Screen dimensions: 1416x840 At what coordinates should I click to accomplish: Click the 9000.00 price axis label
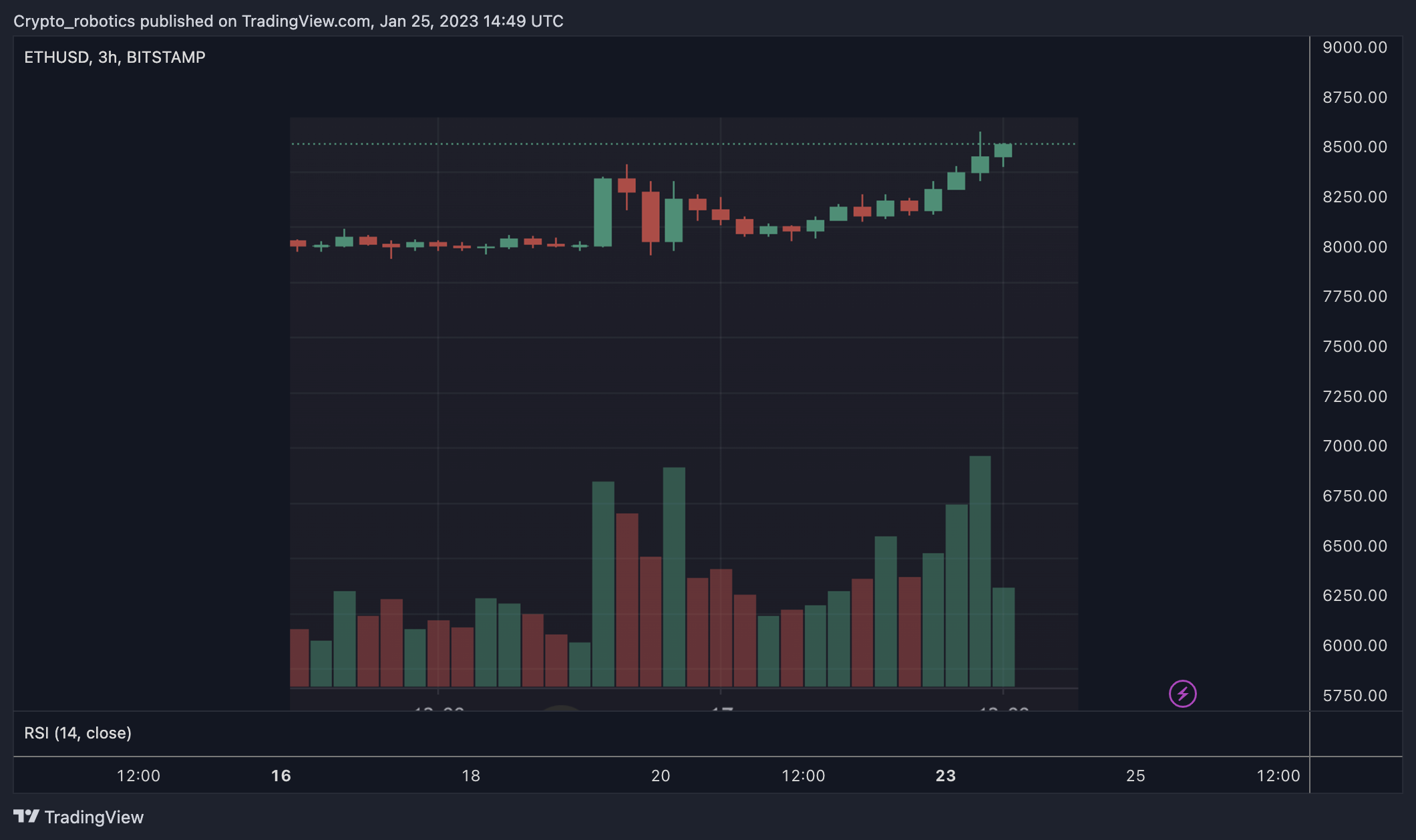point(1355,47)
